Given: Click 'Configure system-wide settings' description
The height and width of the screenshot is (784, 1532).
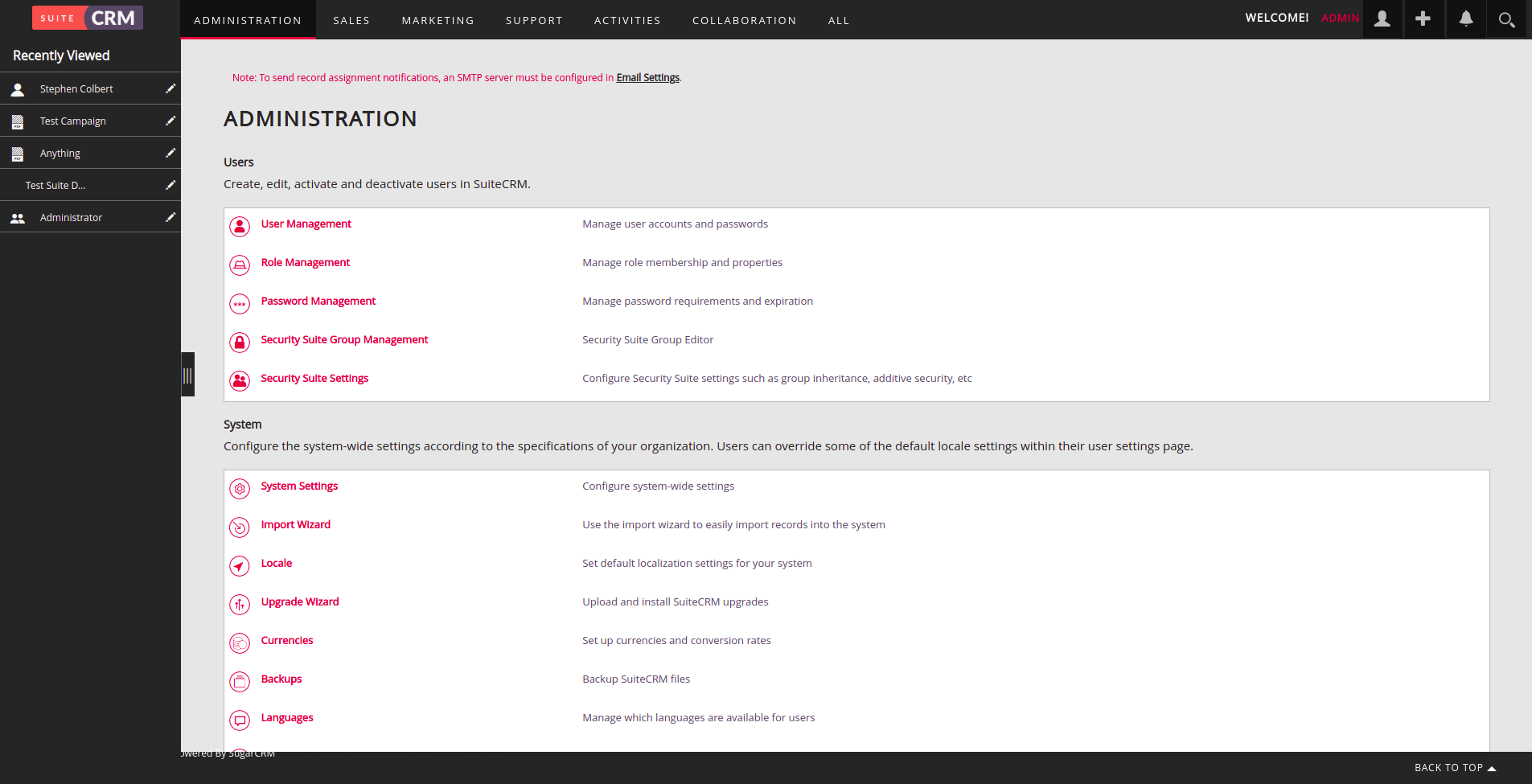Looking at the screenshot, I should click(x=659, y=486).
